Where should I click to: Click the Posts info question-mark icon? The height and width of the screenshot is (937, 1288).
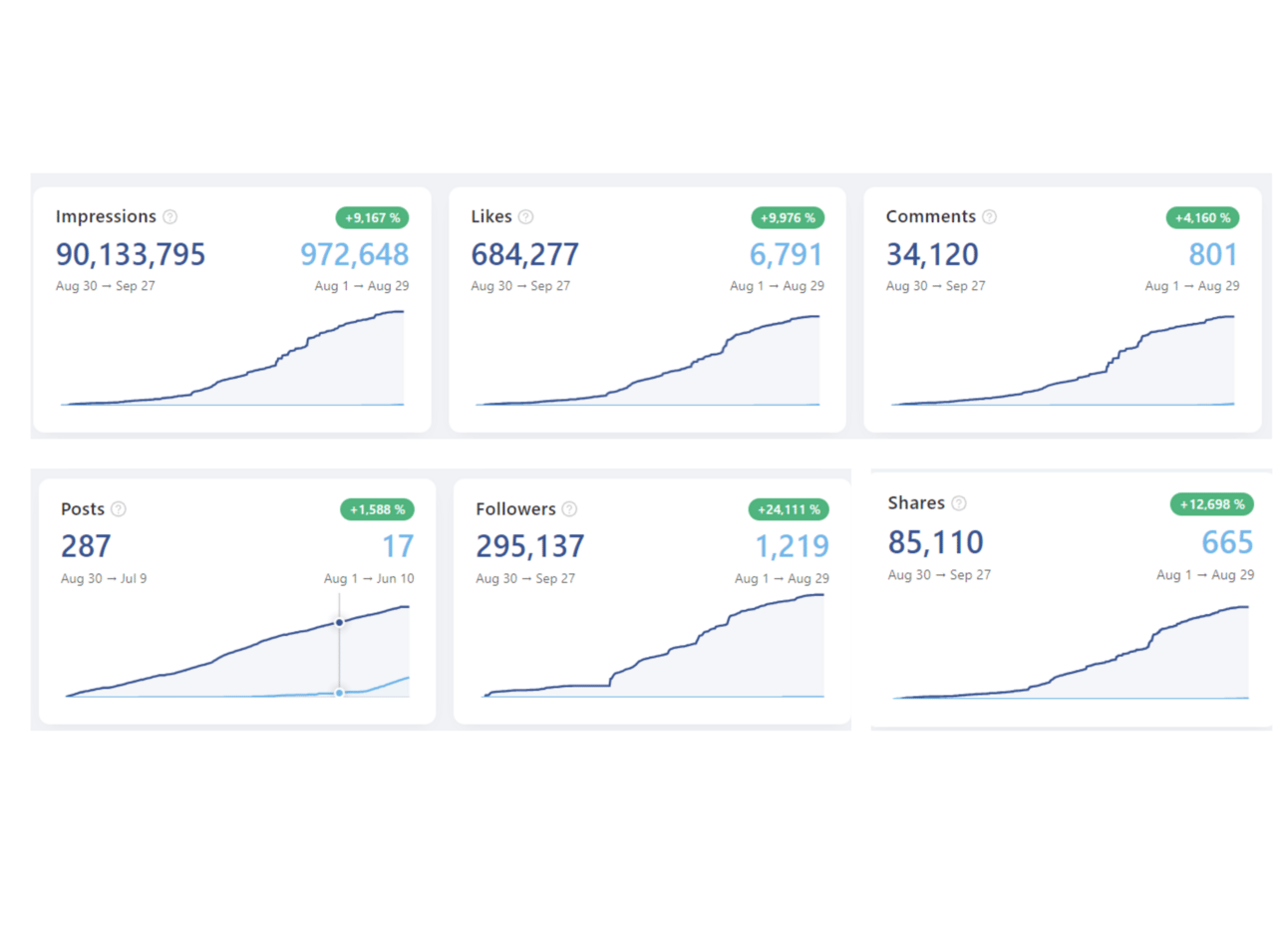click(x=119, y=509)
